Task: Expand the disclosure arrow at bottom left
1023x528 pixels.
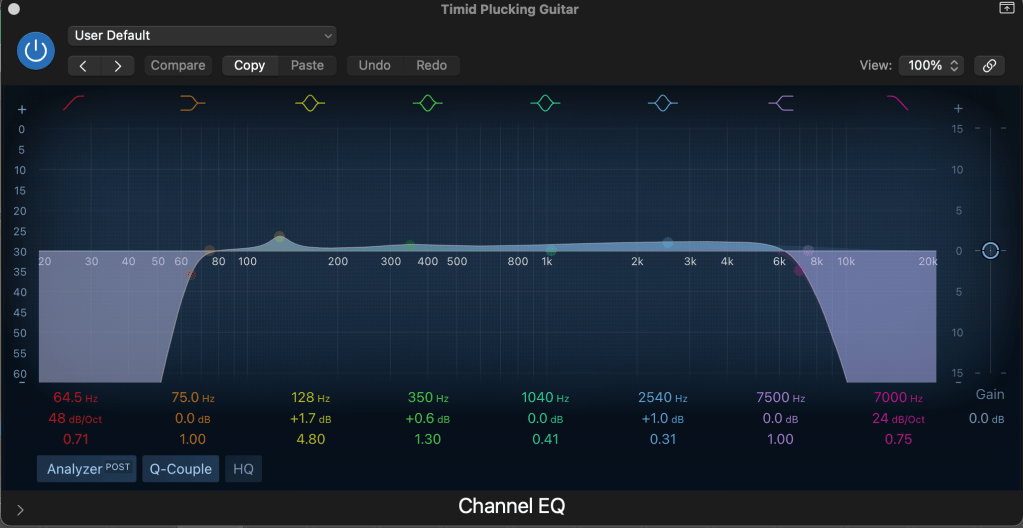Action: tap(20, 509)
